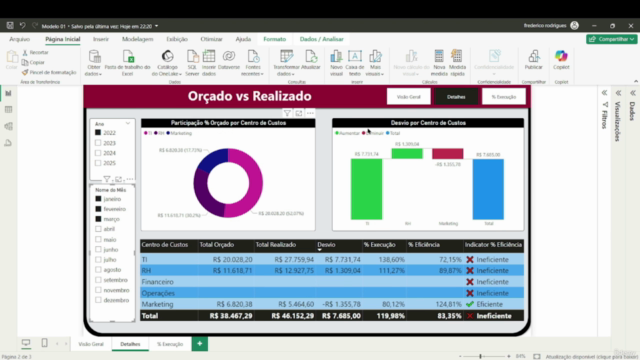The height and width of the screenshot is (360, 640).
Task: Switch to Report view in left sidebar
Action: (8, 93)
